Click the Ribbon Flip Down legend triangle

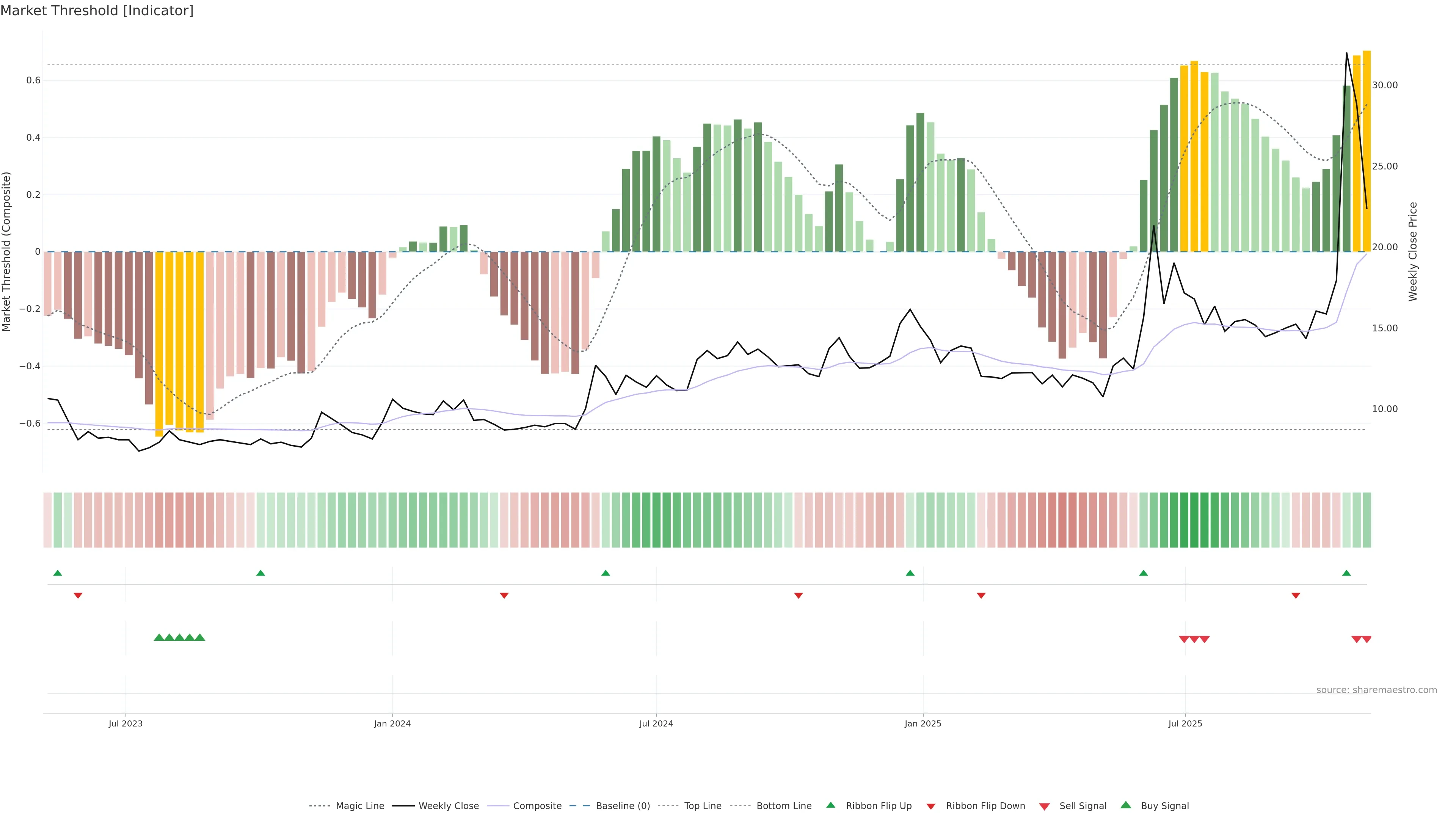click(x=930, y=806)
